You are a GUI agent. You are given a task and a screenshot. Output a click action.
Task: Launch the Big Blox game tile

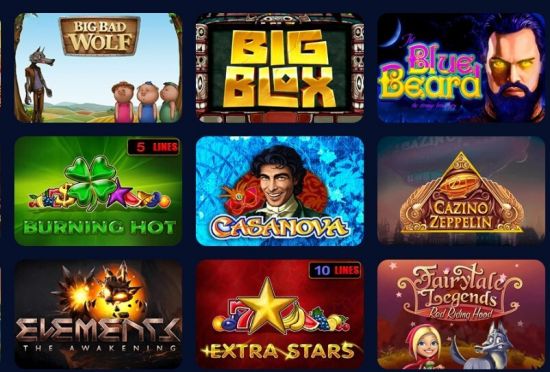280,68
